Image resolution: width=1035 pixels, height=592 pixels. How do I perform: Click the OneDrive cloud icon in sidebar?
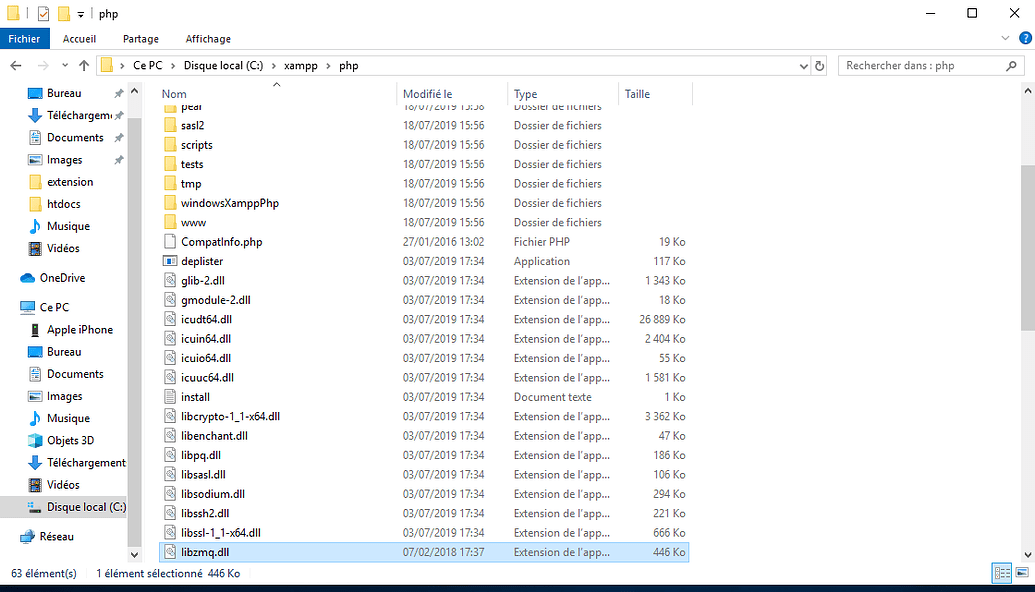[x=28, y=278]
